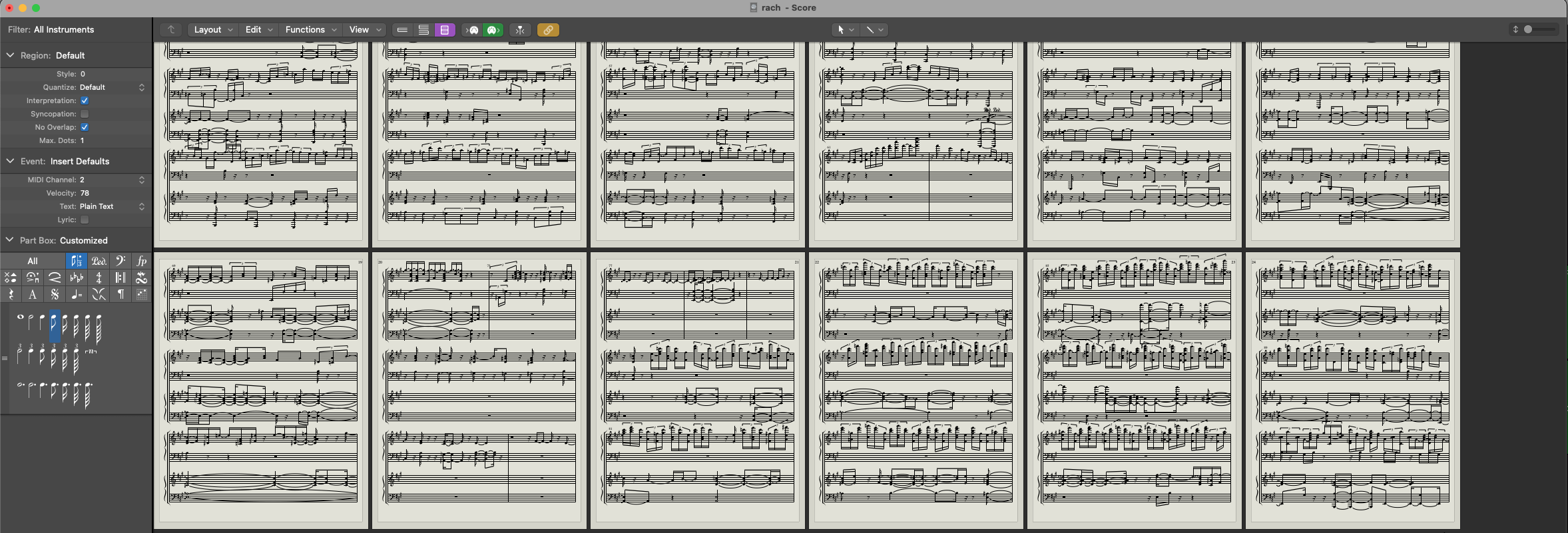Toggle the Catch Playhead button
The width and height of the screenshot is (1568, 533).
520,30
